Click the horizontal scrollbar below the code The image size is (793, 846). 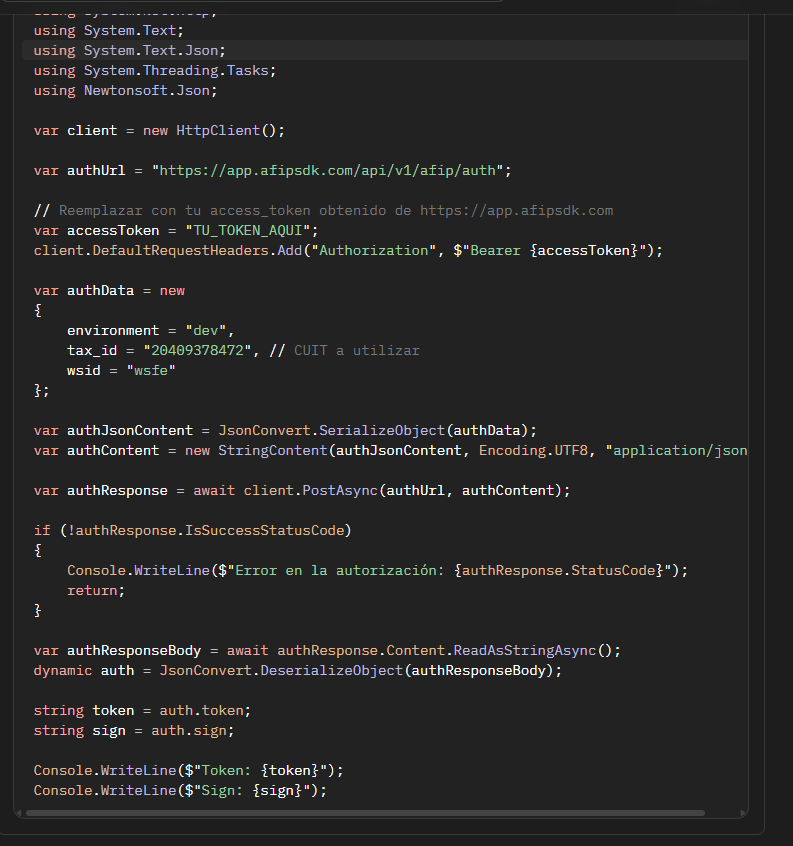pyautogui.click(x=365, y=813)
